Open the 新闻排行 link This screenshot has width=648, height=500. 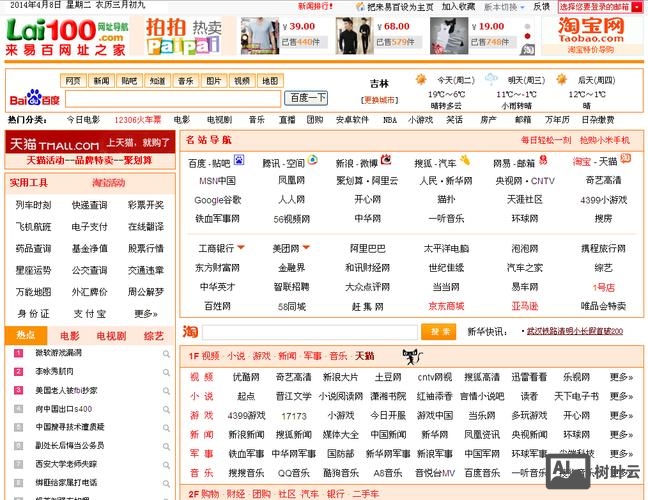[315, 6]
